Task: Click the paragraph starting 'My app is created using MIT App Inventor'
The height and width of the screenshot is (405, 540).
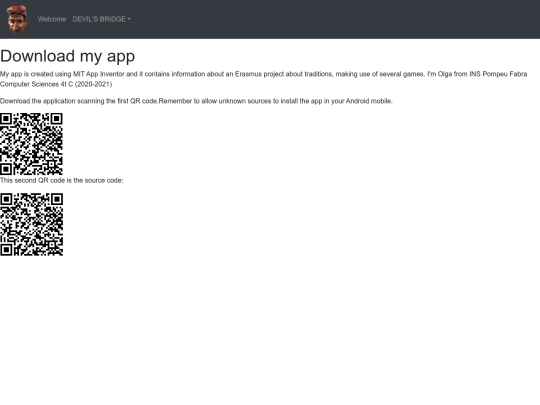Action: (263, 79)
